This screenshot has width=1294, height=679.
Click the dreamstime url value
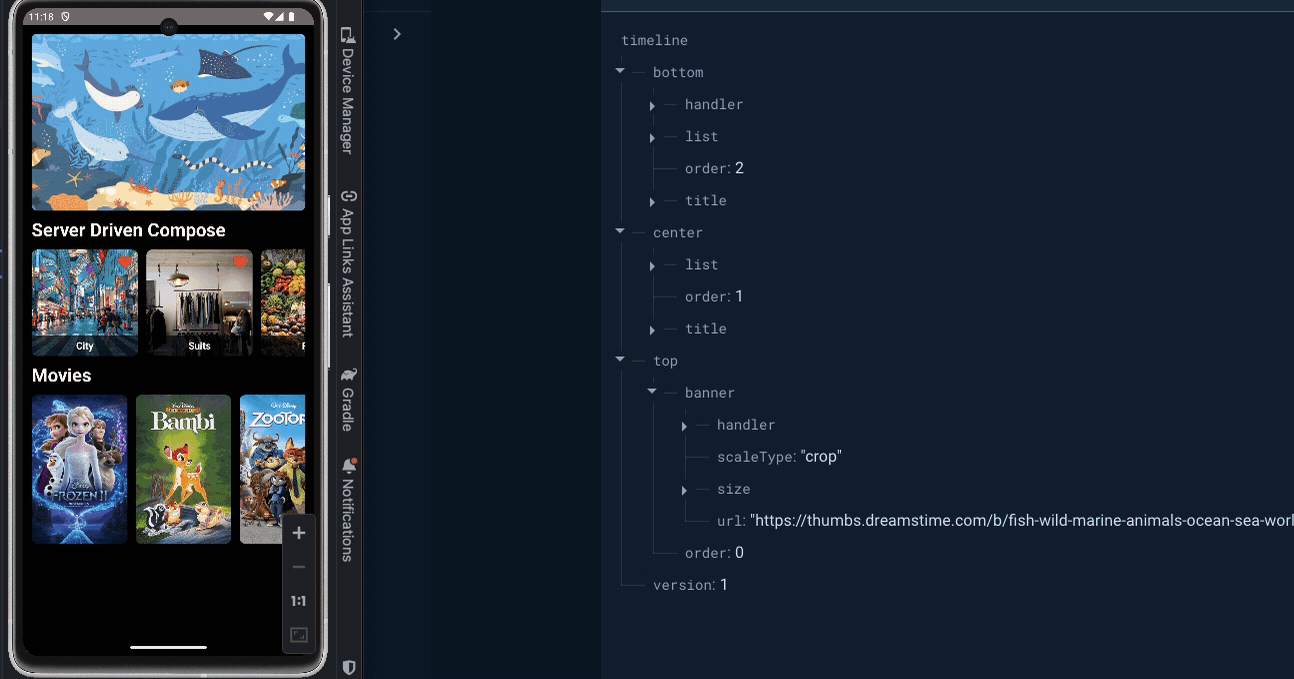click(x=1020, y=521)
